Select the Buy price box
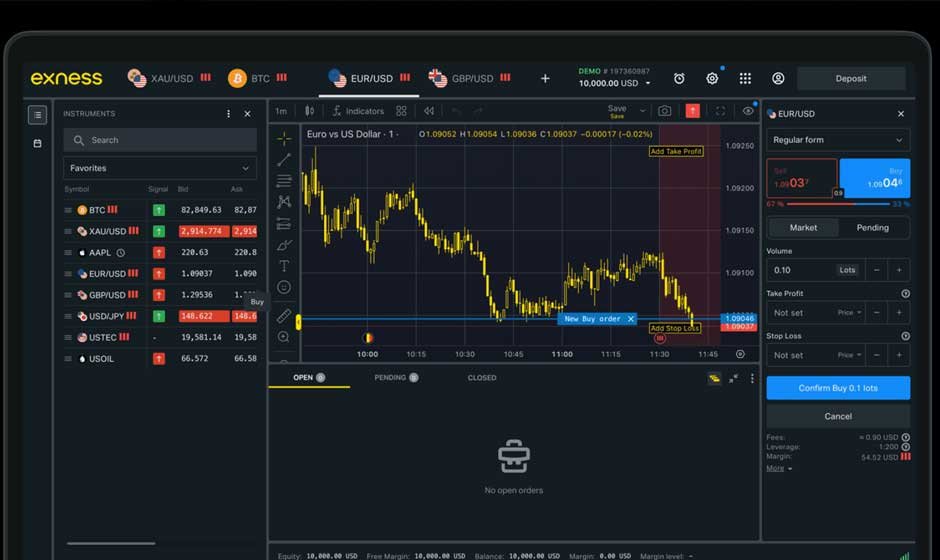Image resolution: width=940 pixels, height=560 pixels. [x=875, y=179]
